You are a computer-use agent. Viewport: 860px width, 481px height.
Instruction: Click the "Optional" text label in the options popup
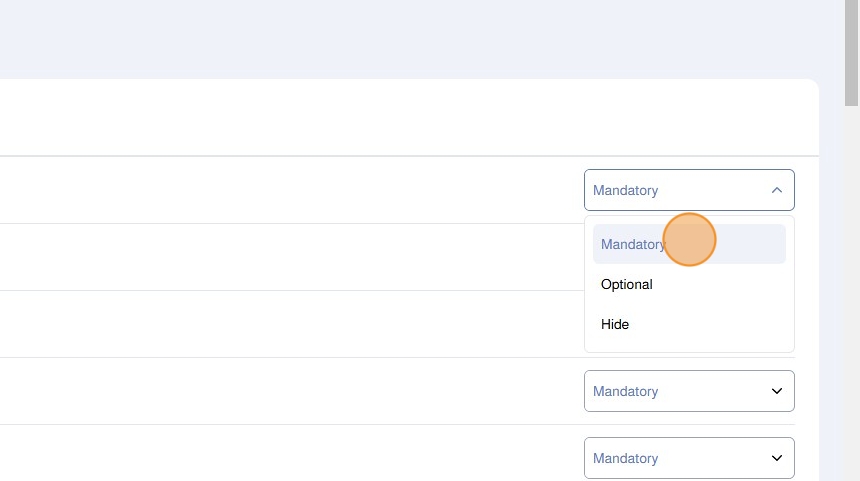(627, 284)
